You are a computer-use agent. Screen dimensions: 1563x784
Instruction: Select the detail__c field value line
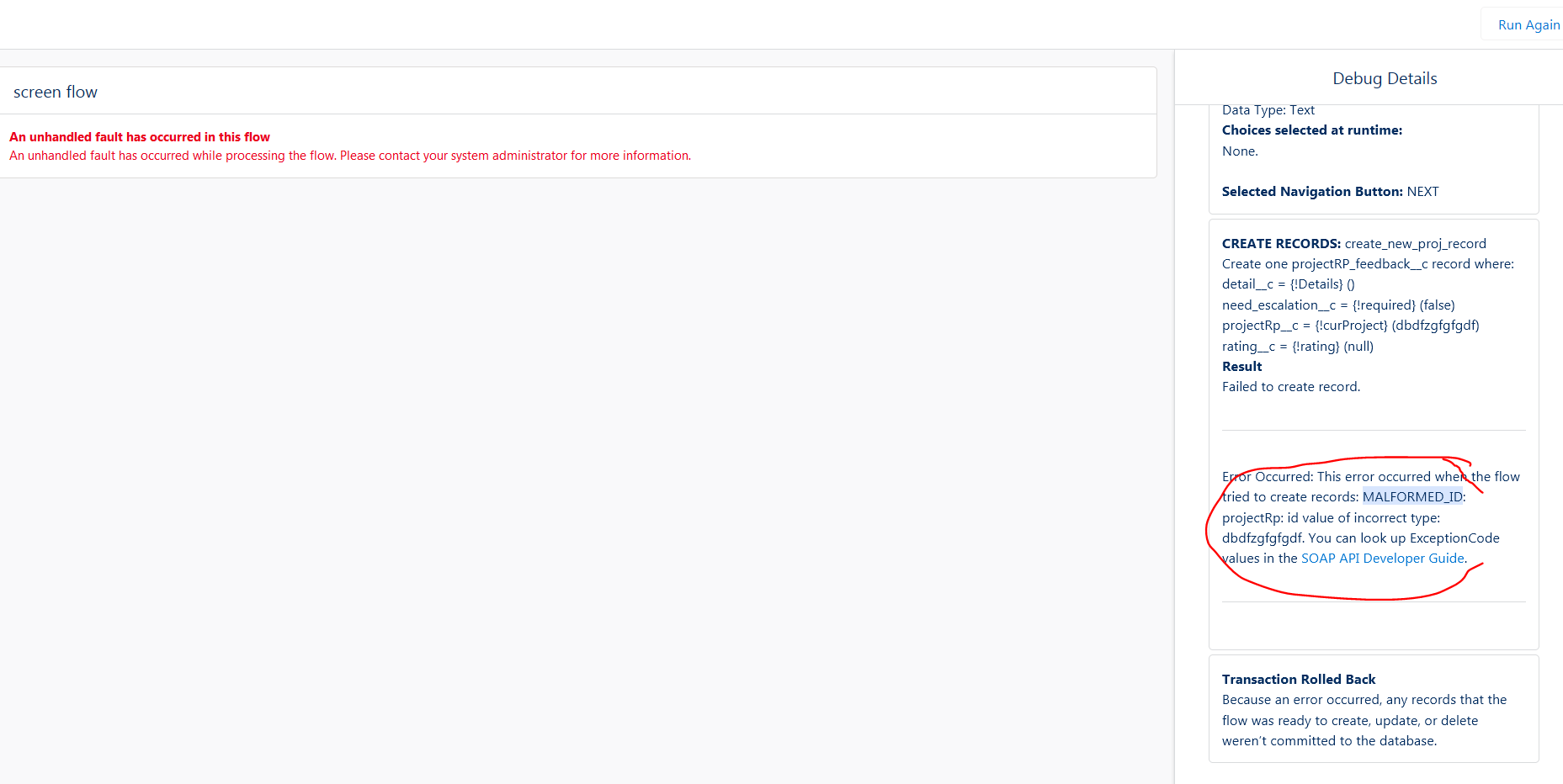1288,283
